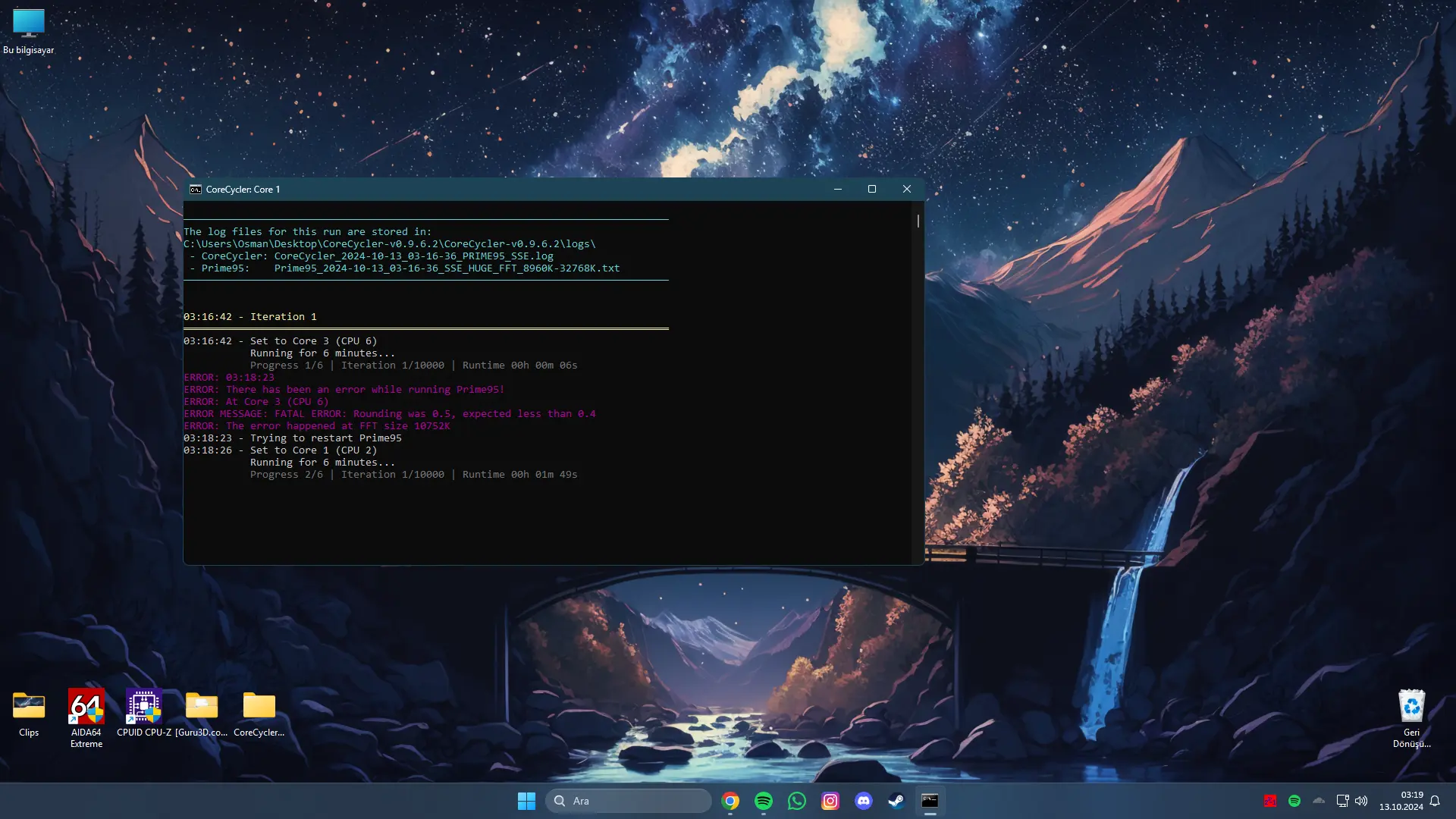Open the clock showing 03:19 13.10.2024
The height and width of the screenshot is (819, 1456).
coord(1401,801)
